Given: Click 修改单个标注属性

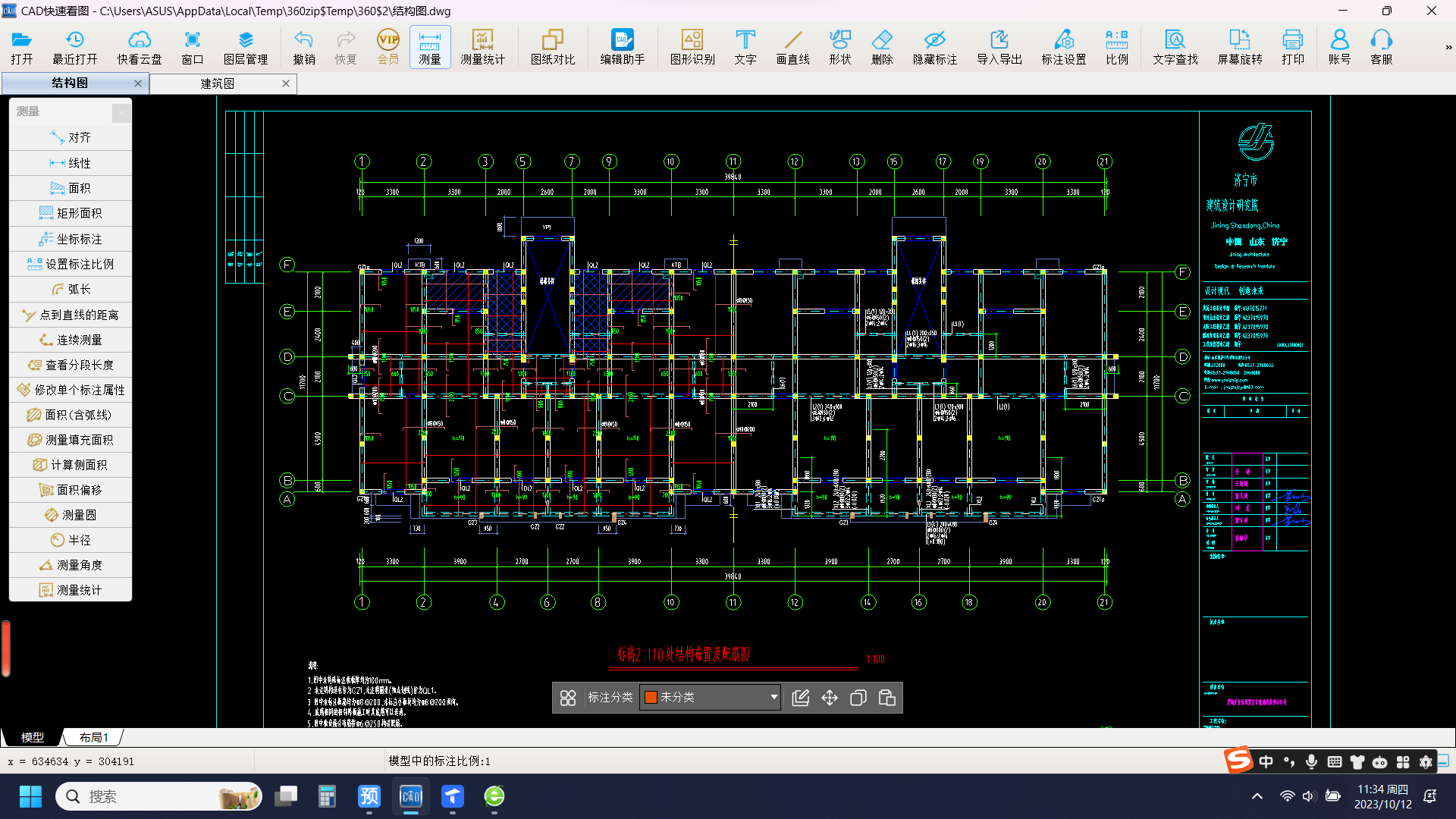Looking at the screenshot, I should pos(71,390).
